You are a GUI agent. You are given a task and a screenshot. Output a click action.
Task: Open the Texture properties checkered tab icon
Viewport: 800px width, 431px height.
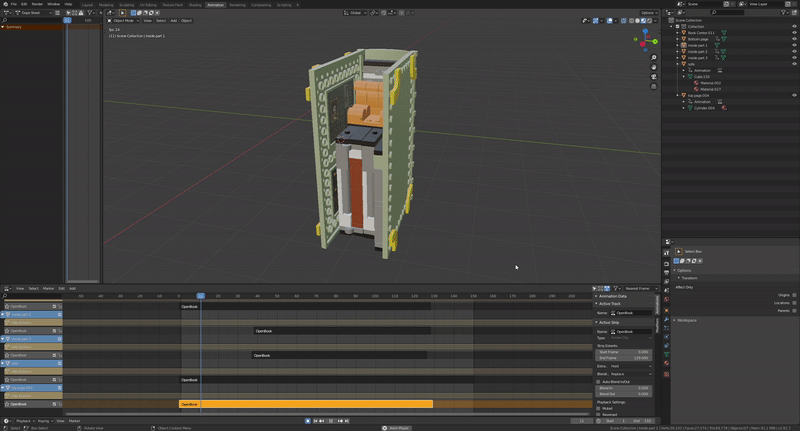[666, 374]
